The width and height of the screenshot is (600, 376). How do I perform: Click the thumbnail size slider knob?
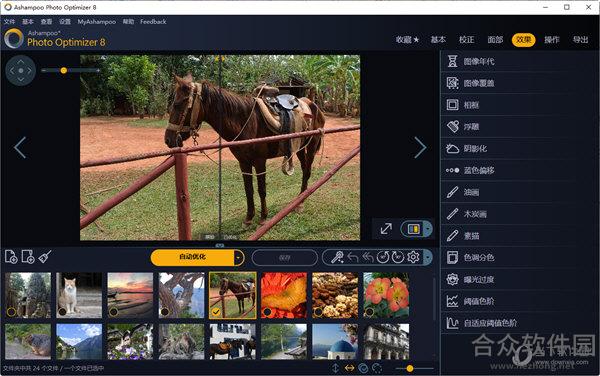pyautogui.click(x=410, y=368)
